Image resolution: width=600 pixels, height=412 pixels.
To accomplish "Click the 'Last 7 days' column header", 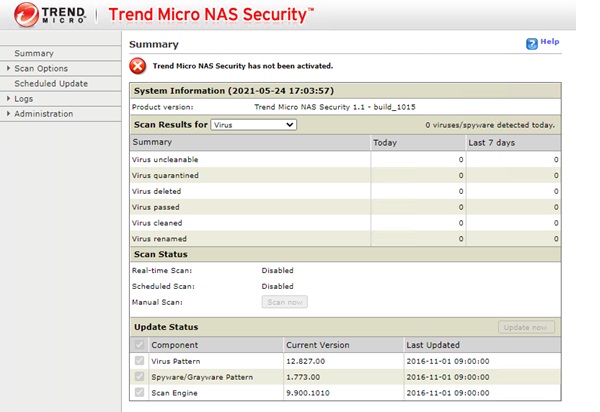I will (491, 143).
